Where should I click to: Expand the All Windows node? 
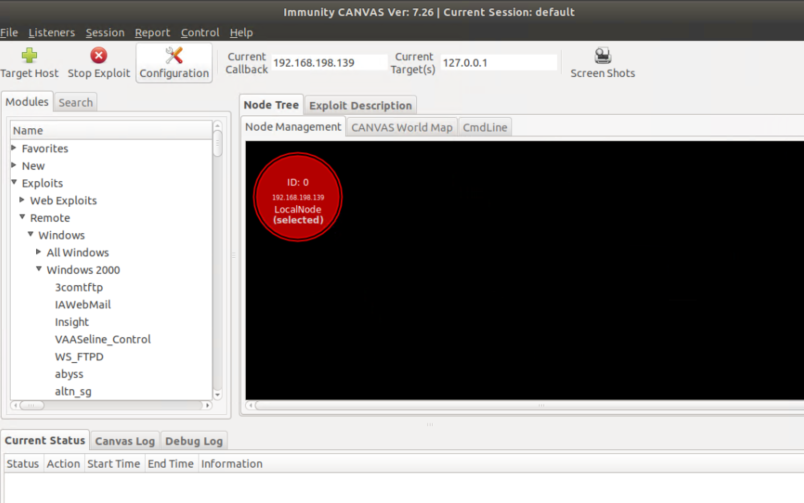38,252
